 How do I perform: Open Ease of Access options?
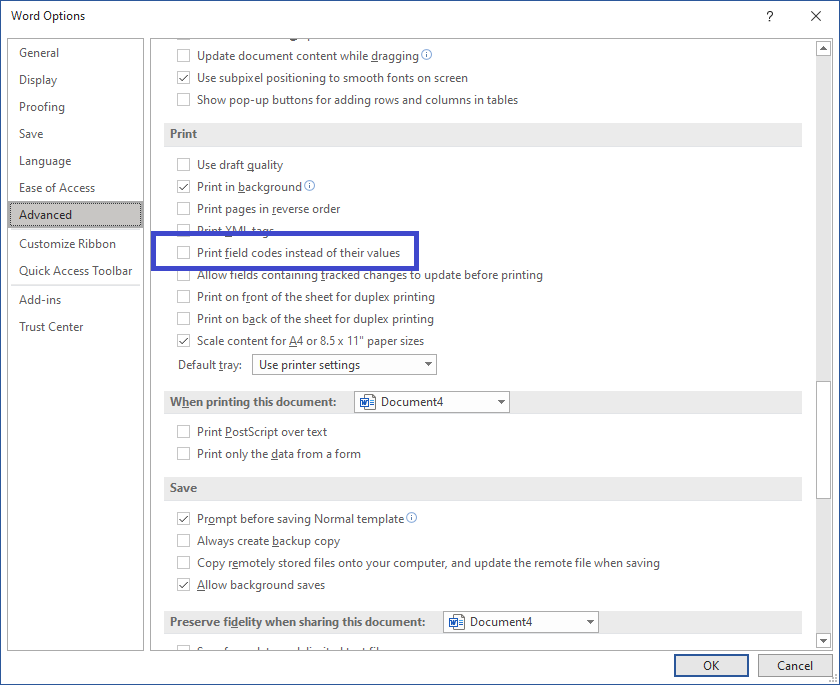click(76, 188)
